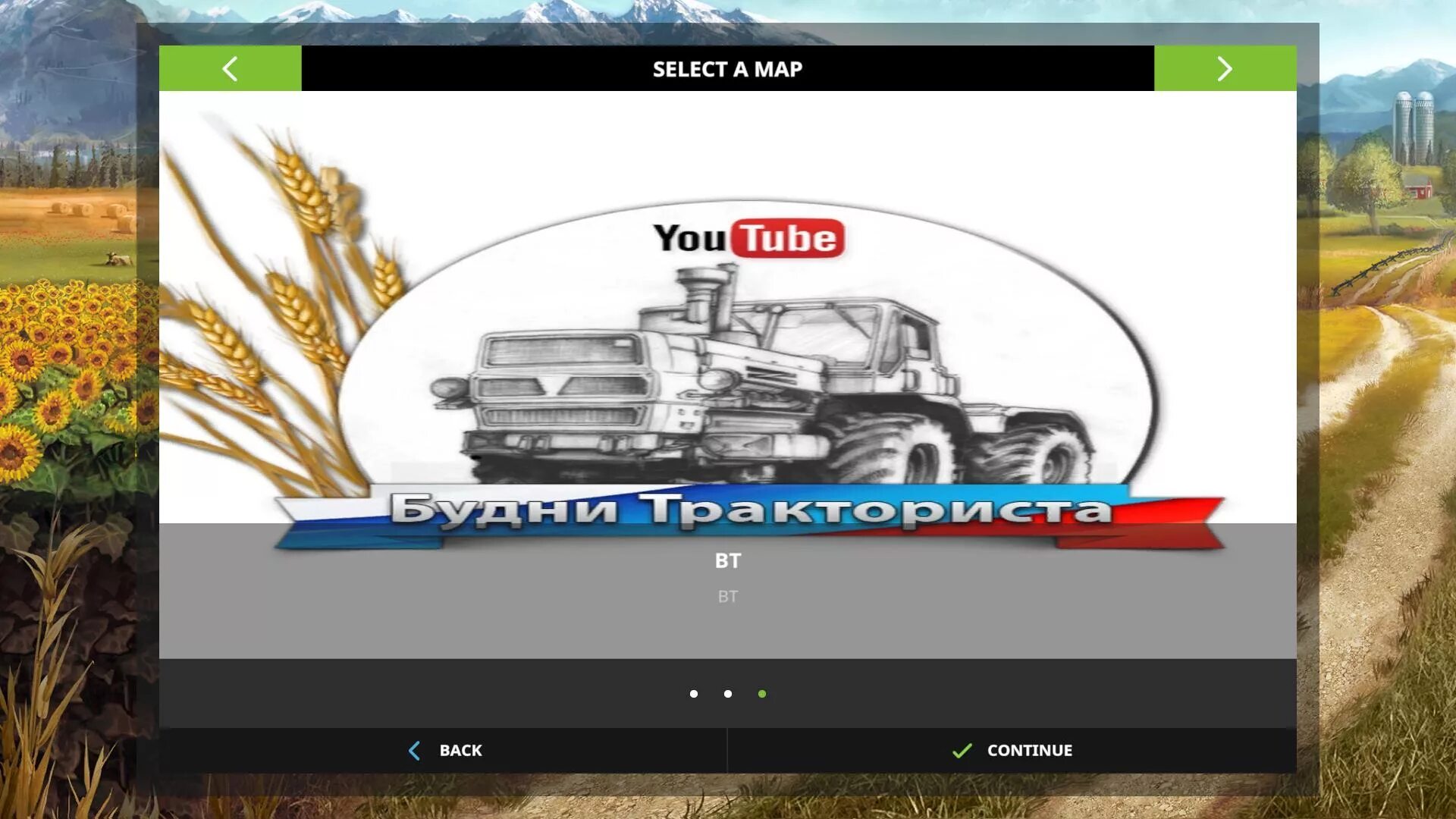
Task: Click the faded BT map description text
Action: (x=727, y=597)
